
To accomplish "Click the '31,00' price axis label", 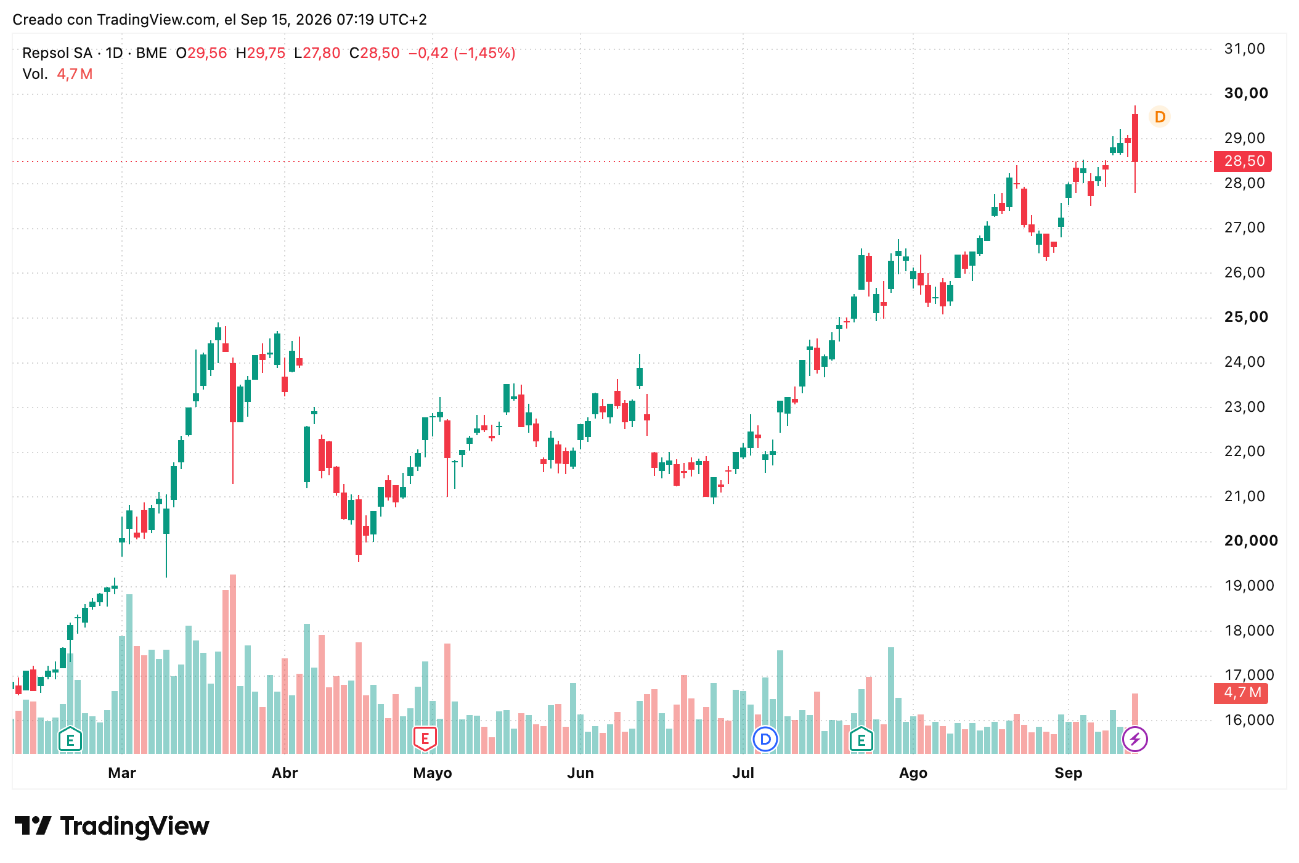I will click(x=1246, y=48).
